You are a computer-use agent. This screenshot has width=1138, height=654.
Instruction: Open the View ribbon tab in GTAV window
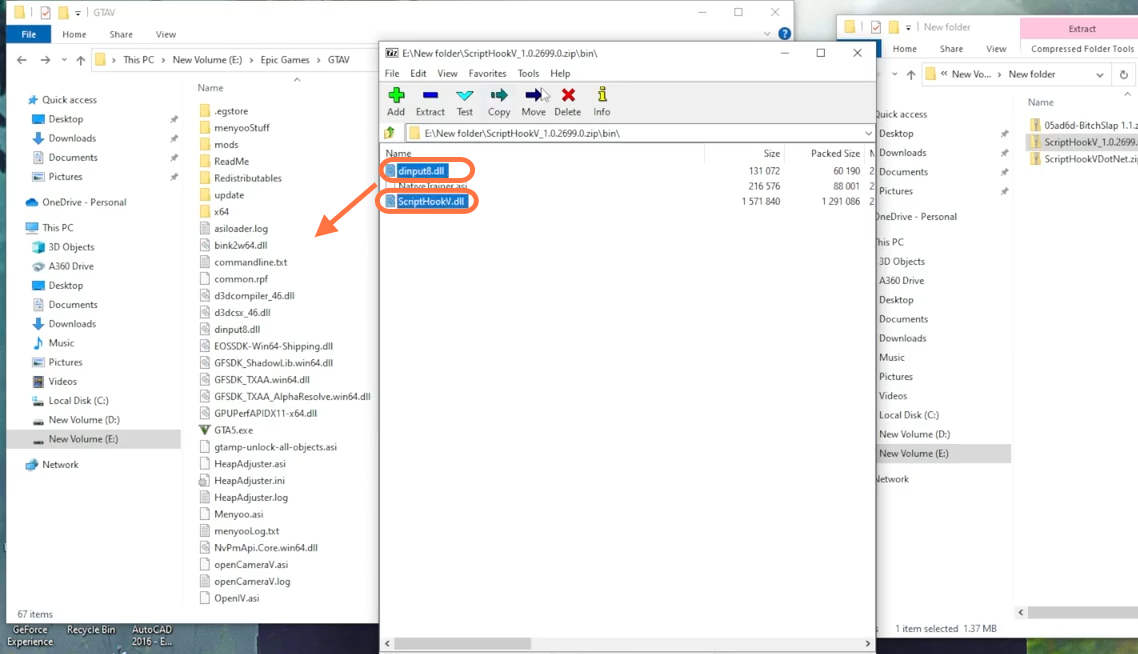coord(165,34)
